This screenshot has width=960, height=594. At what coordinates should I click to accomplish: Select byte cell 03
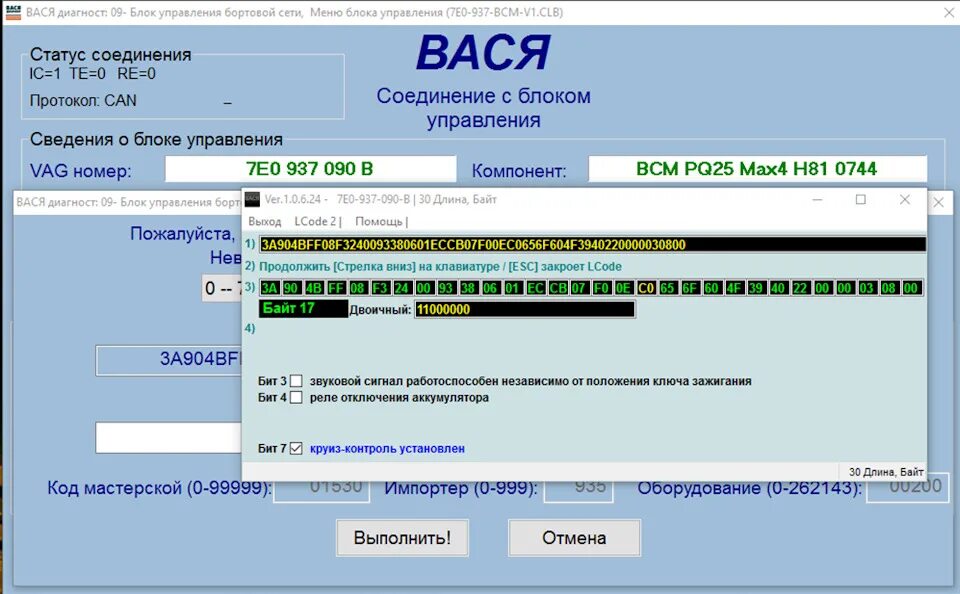[867, 288]
